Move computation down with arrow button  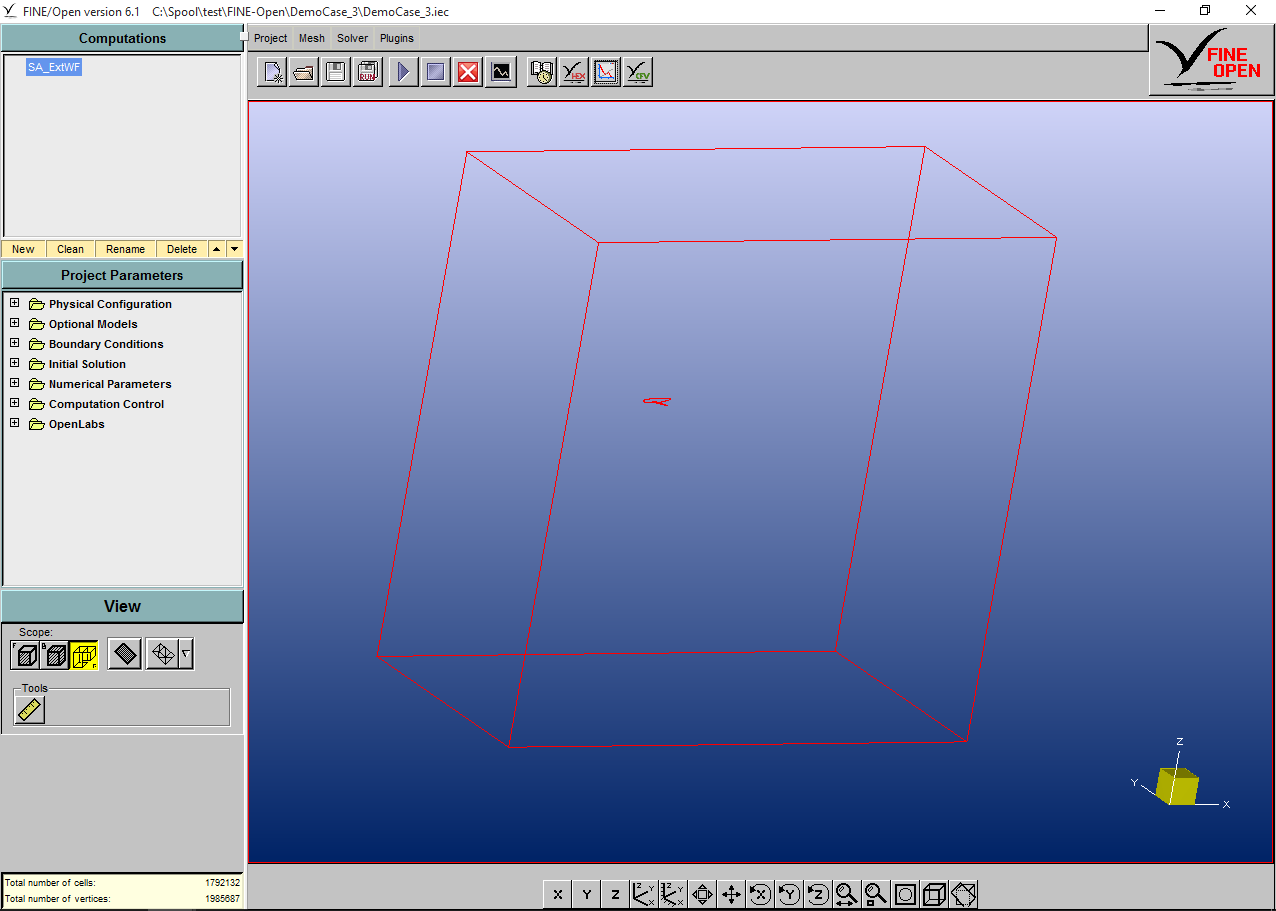[x=234, y=249]
